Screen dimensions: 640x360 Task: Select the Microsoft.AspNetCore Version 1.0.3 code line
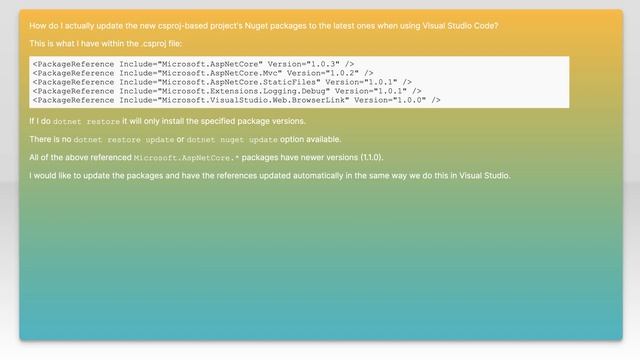193,64
